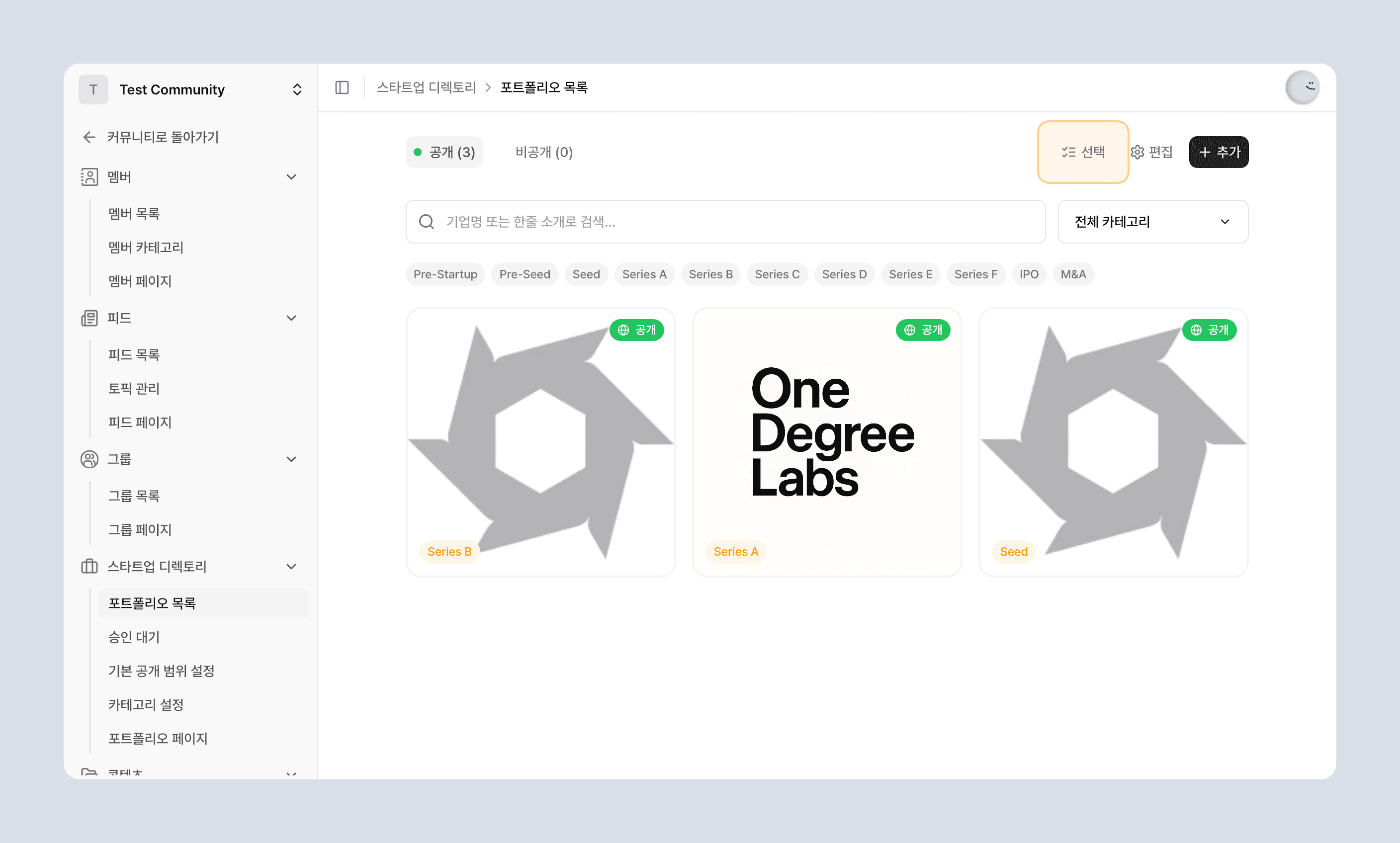The height and width of the screenshot is (843, 1400).
Task: Open 피드 목록 in sidebar
Action: point(134,355)
